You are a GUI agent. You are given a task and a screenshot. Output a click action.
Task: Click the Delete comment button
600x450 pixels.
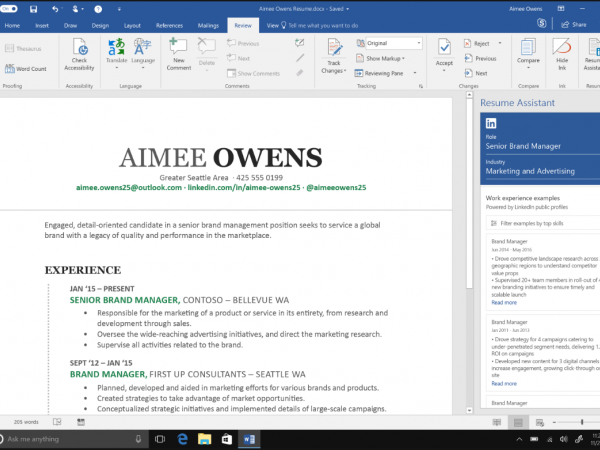click(207, 53)
